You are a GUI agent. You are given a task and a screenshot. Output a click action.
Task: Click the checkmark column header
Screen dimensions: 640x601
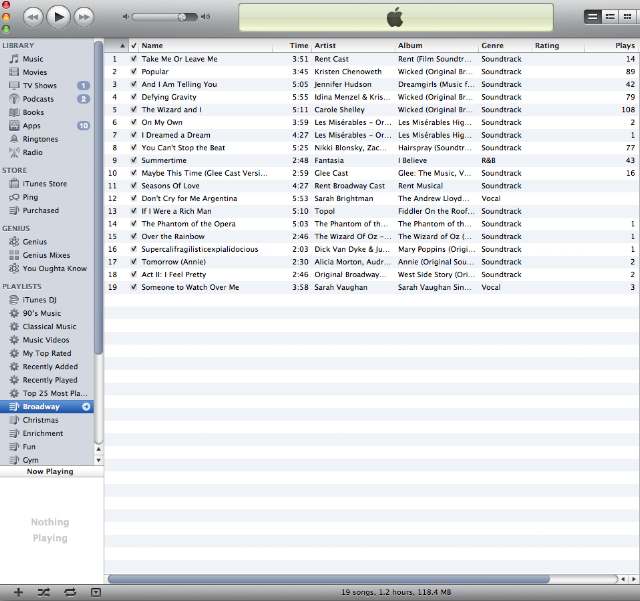click(x=133, y=45)
